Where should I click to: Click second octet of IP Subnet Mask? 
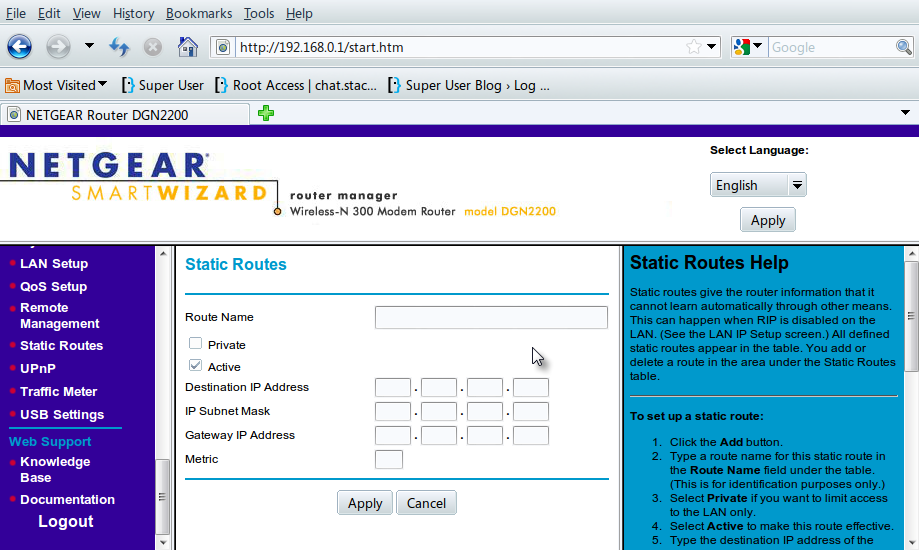point(439,412)
